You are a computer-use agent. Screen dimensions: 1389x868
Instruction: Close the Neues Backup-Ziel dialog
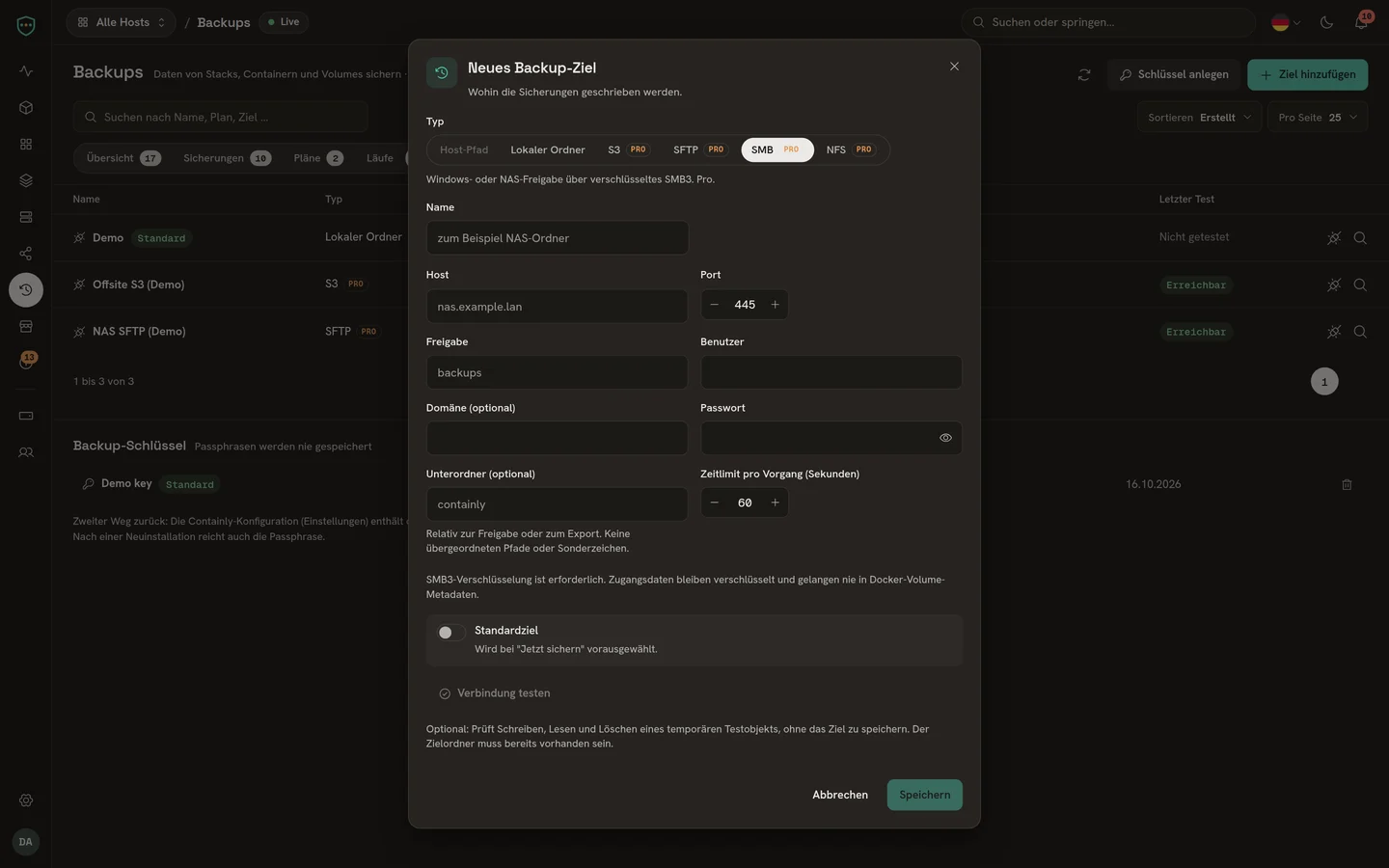(x=954, y=67)
